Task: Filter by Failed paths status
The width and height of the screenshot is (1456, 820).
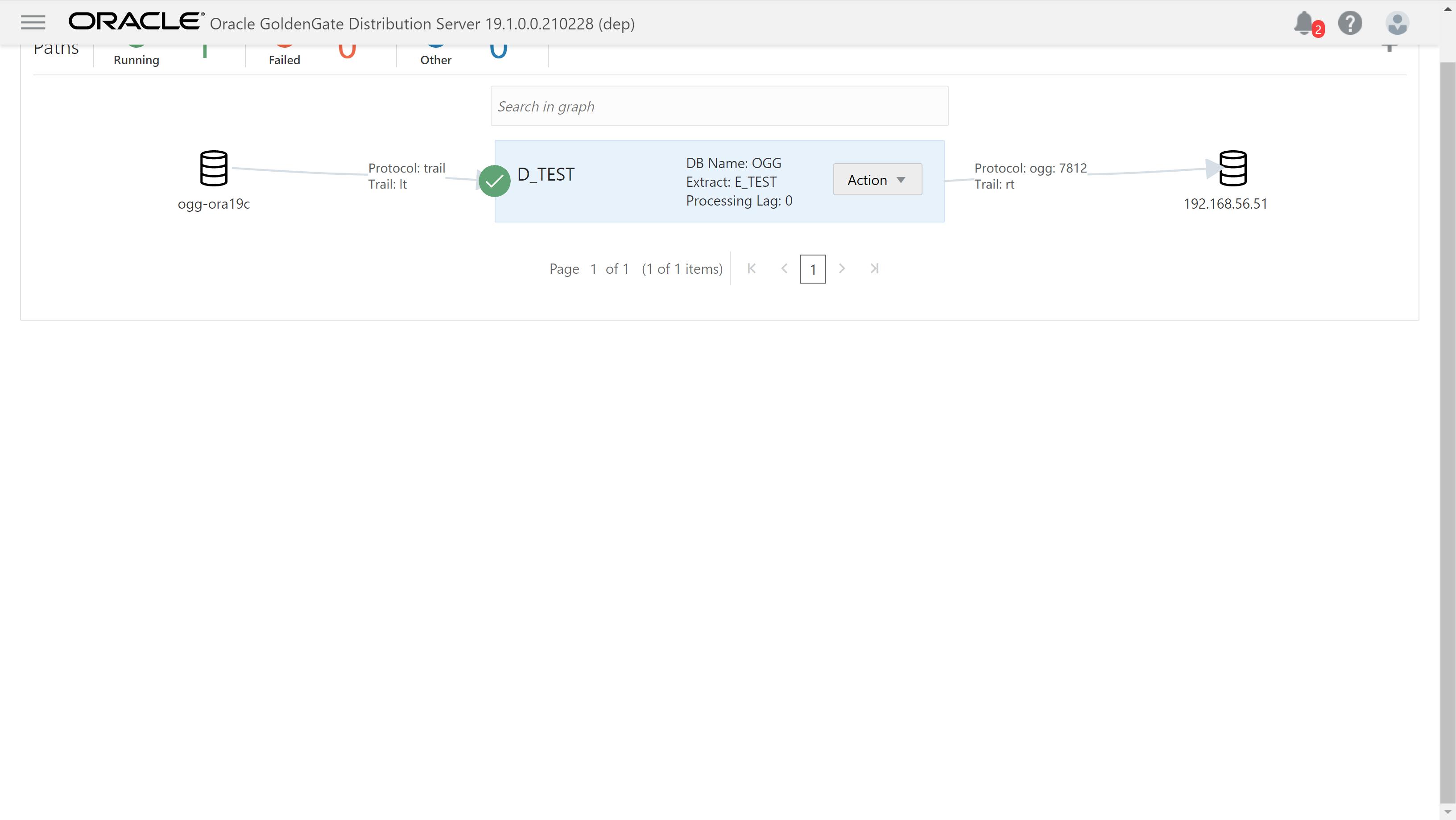Action: pos(284,59)
